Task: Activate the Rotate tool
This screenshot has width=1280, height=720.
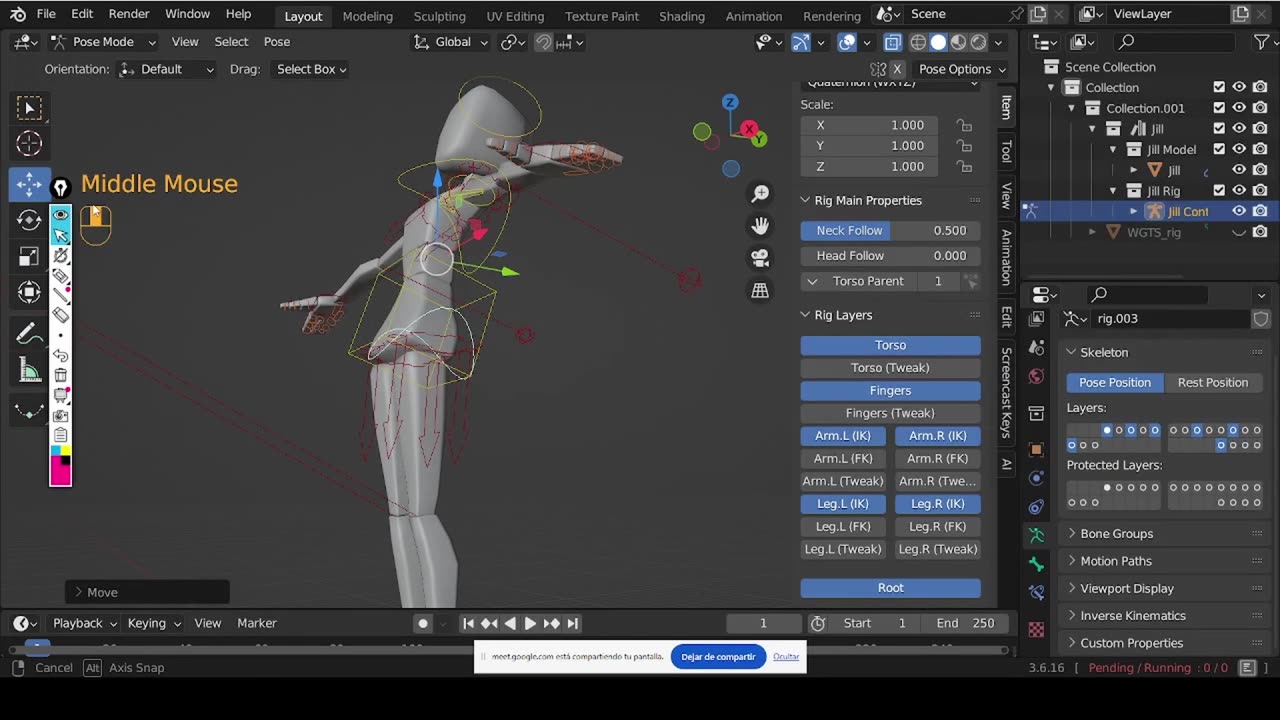Action: (29, 220)
